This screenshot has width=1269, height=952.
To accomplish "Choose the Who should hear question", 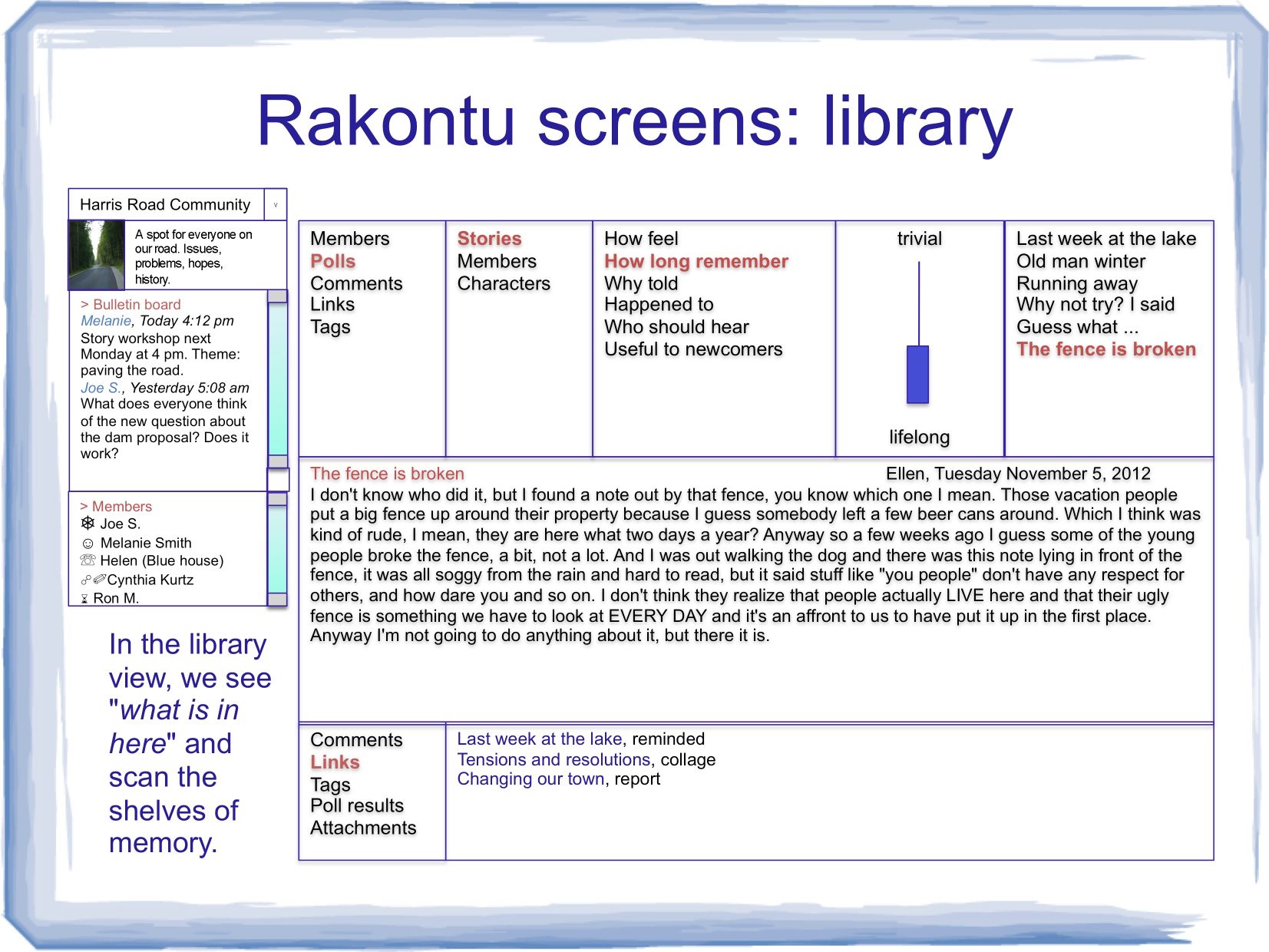I will 676,327.
